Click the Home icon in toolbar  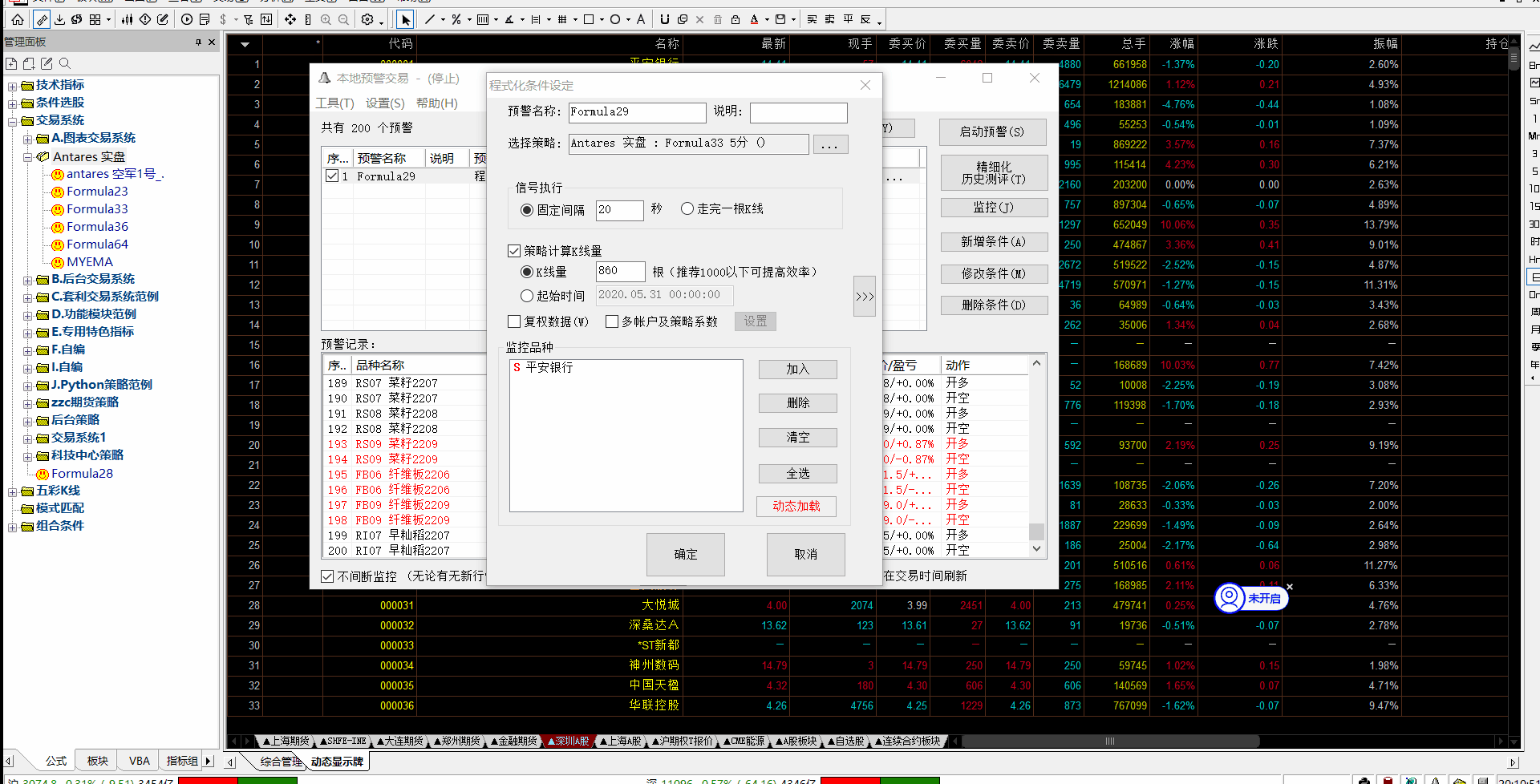tap(18, 19)
